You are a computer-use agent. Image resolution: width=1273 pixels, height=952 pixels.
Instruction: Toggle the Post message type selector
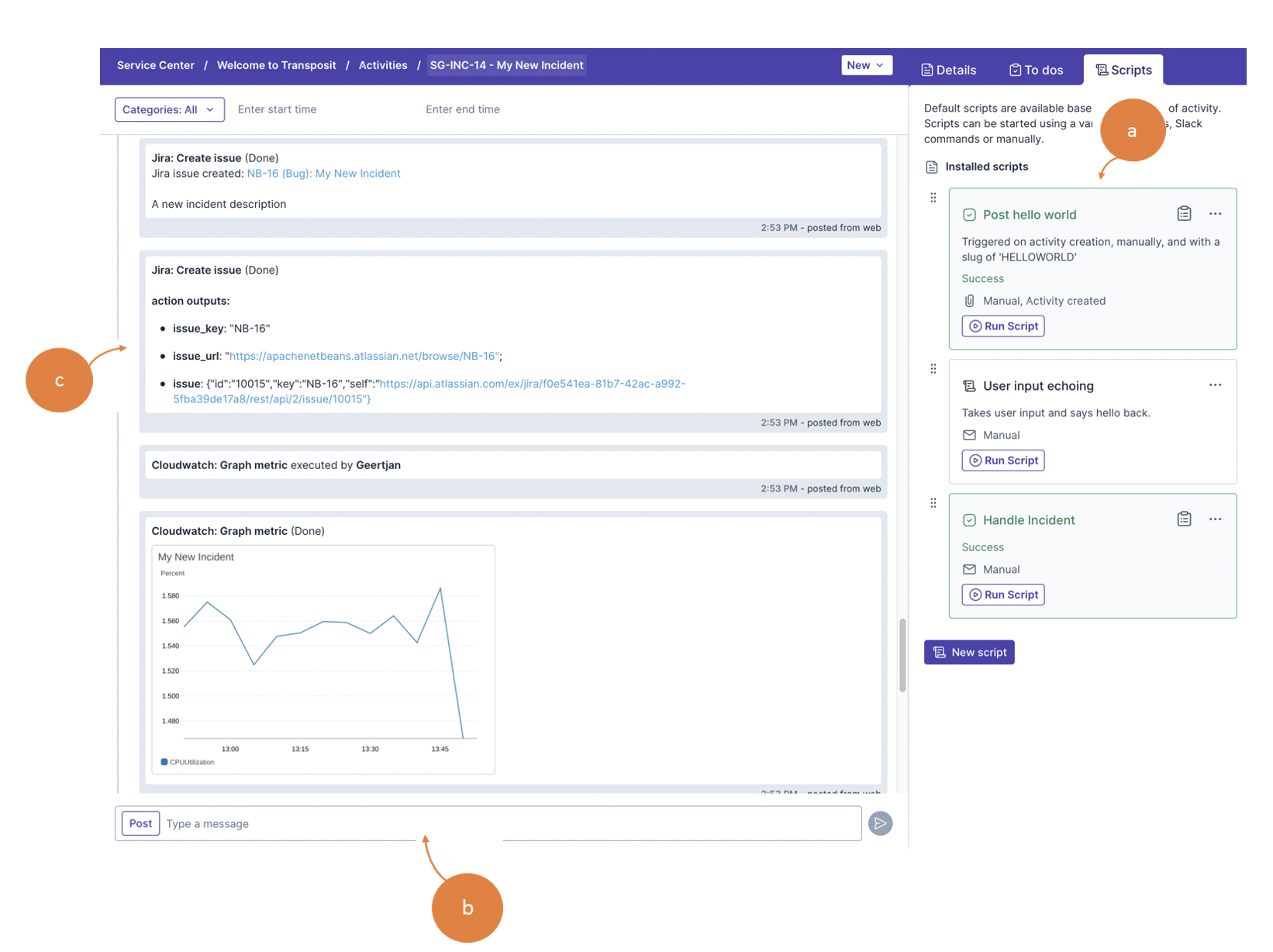[x=140, y=823]
